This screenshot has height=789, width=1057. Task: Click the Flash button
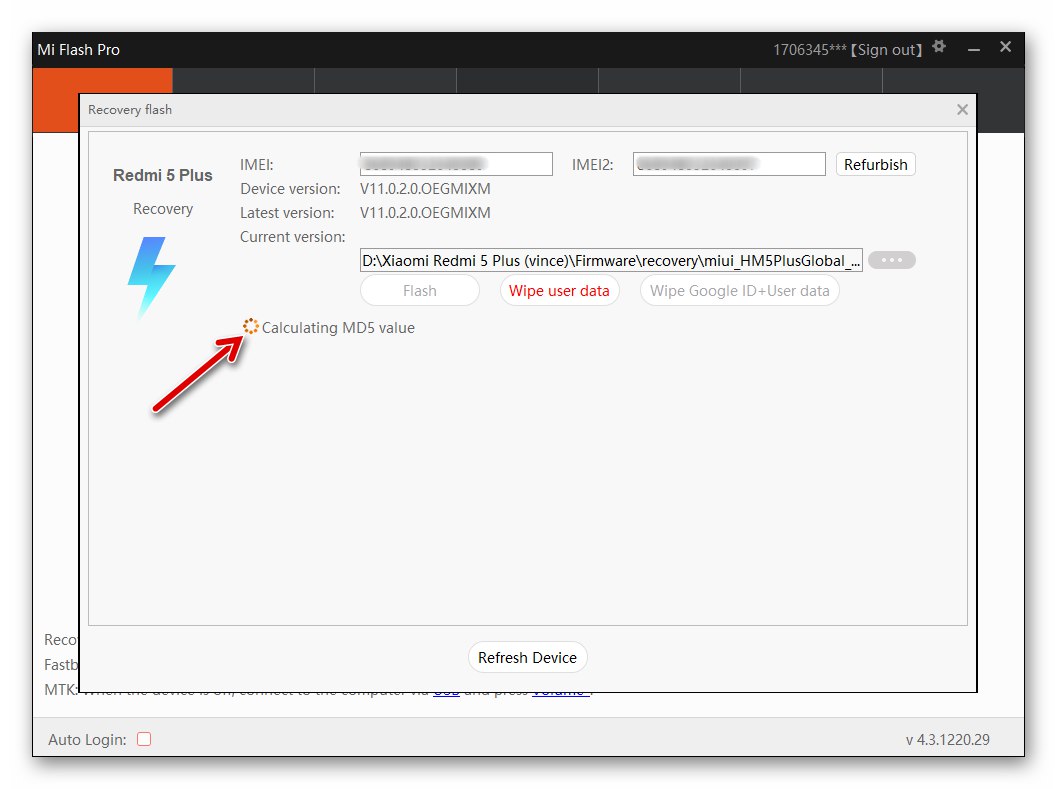(420, 291)
